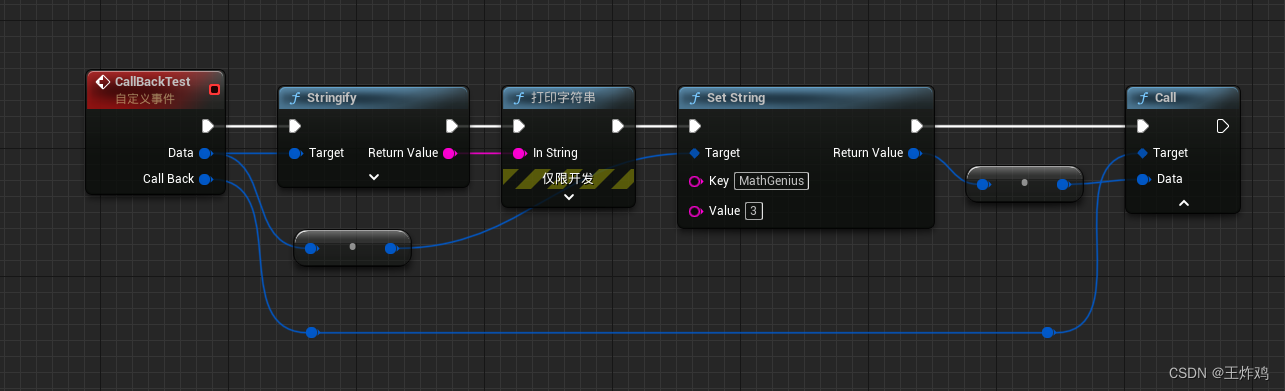Click the Call Back output pin
Screen dimensions: 1285x391
tap(205, 179)
